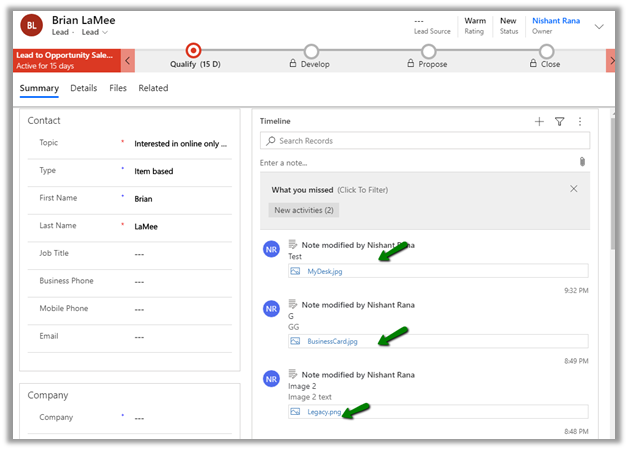Dismiss the What you missed panel
Screen dimensions: 628x450
pos(573,189)
